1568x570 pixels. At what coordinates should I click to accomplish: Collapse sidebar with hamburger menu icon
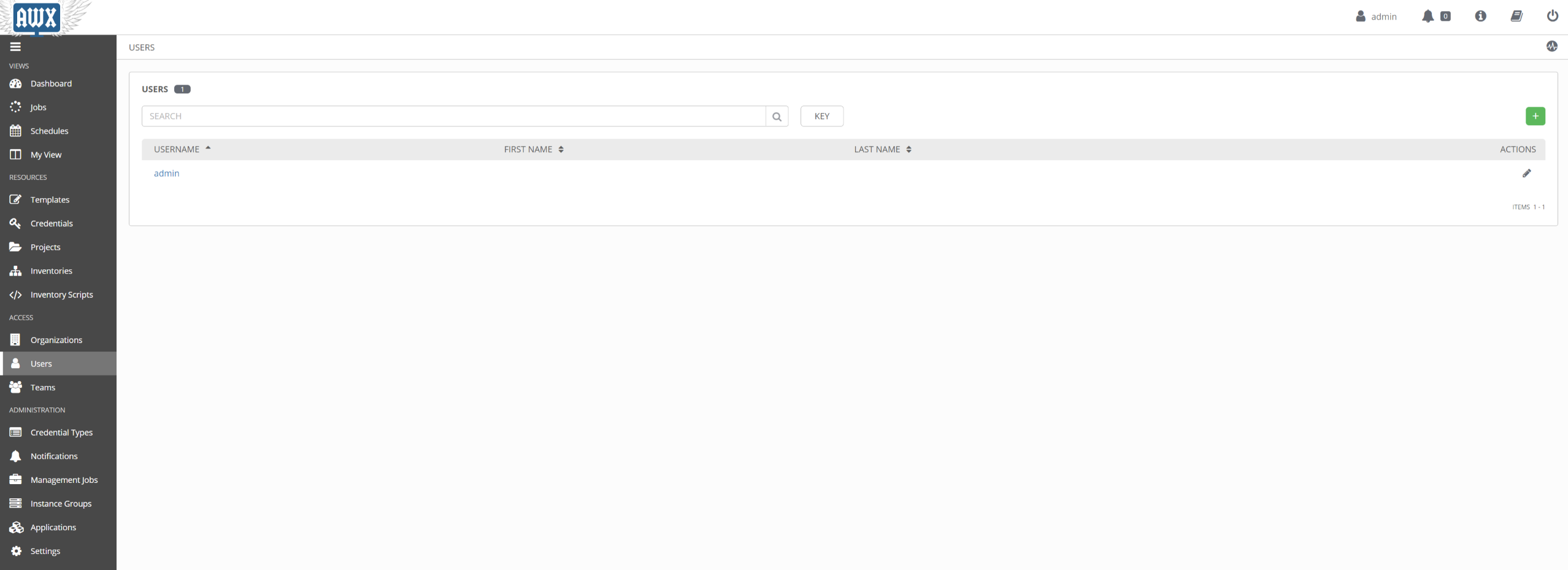point(15,47)
